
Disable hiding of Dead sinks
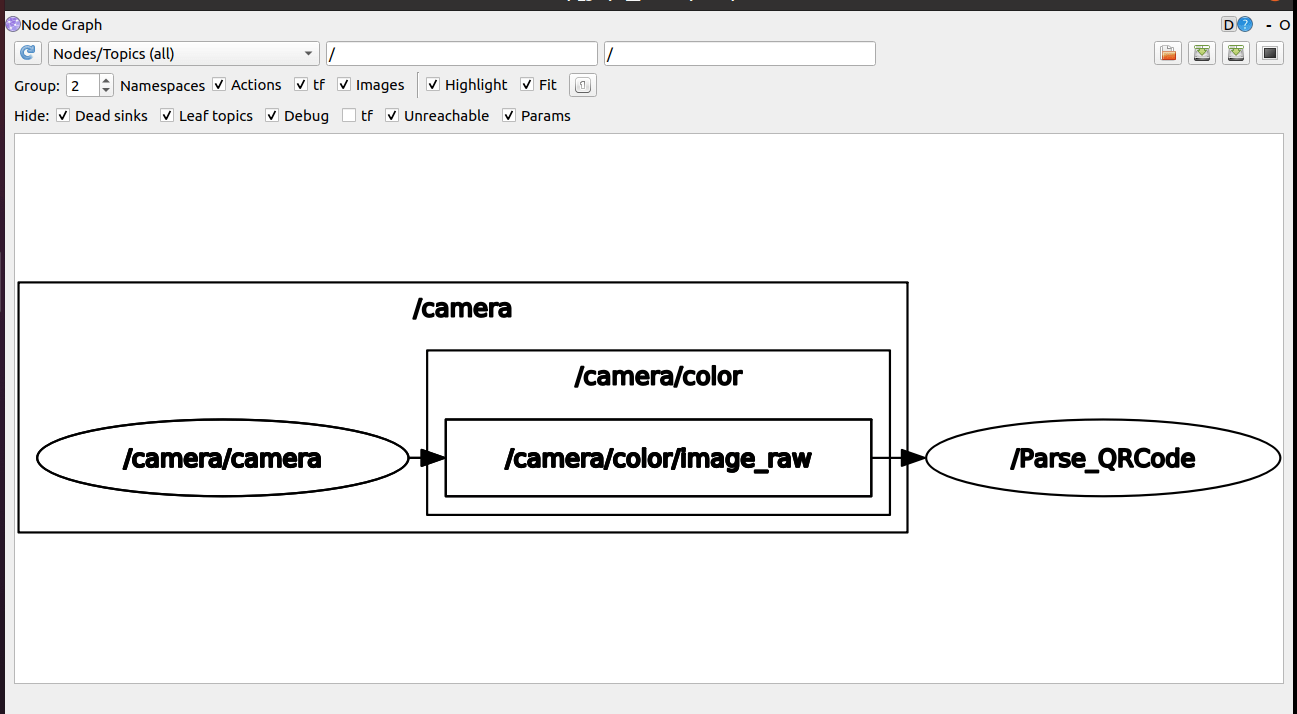63,116
